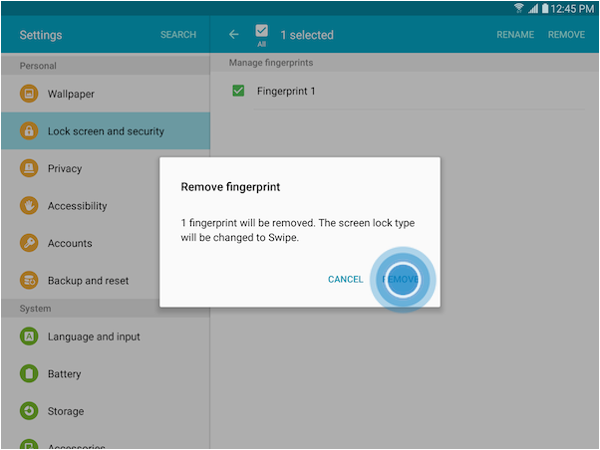Click the Settings title
The image size is (600, 450).
pos(41,35)
